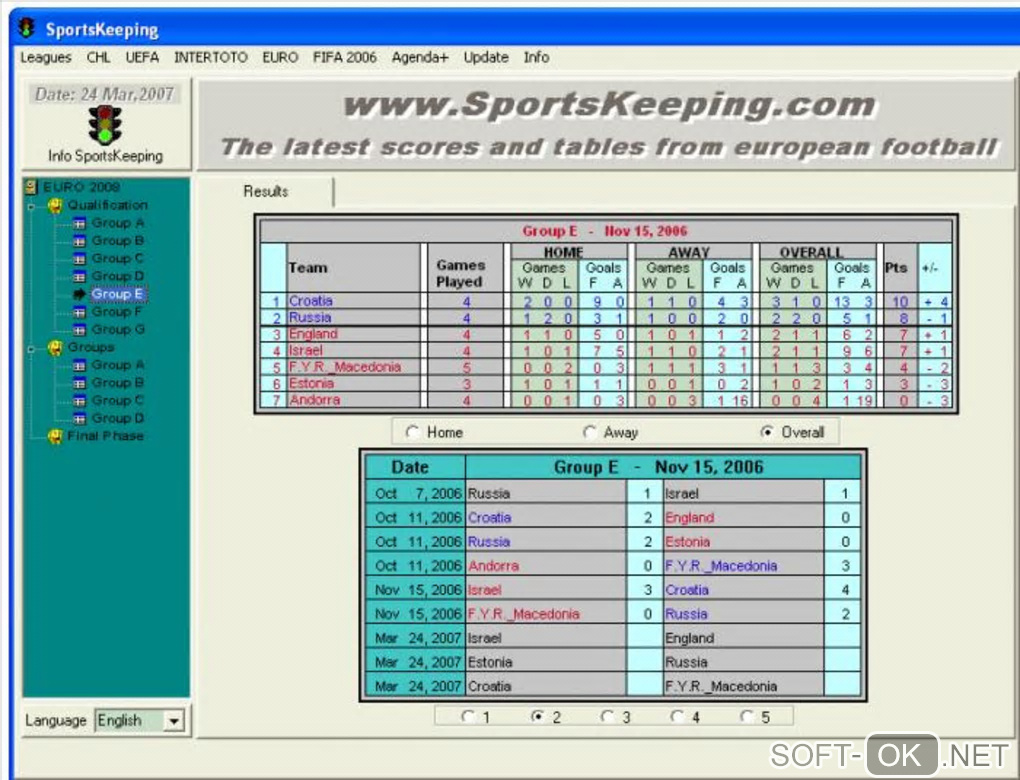The height and width of the screenshot is (780, 1020).
Task: Click Croatia in Mar 24 fixture row
Action: point(489,686)
